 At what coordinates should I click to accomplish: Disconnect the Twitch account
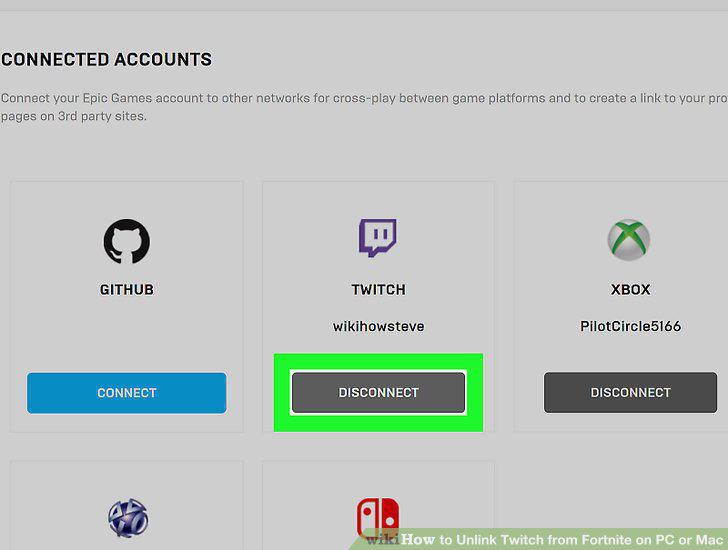(x=378, y=392)
